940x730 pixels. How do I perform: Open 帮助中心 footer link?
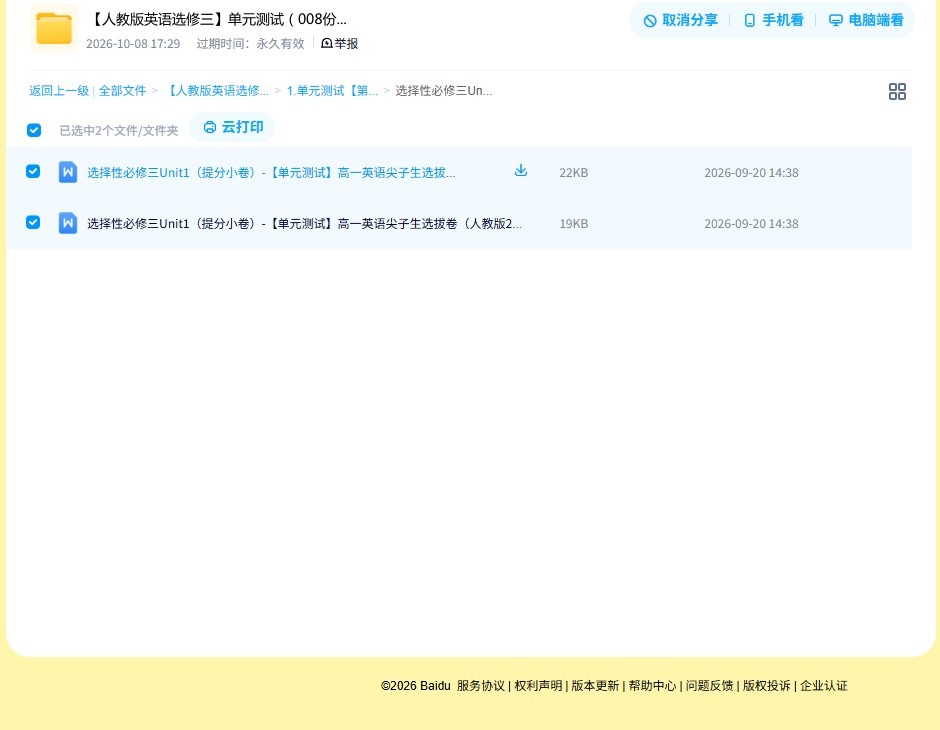tap(652, 686)
